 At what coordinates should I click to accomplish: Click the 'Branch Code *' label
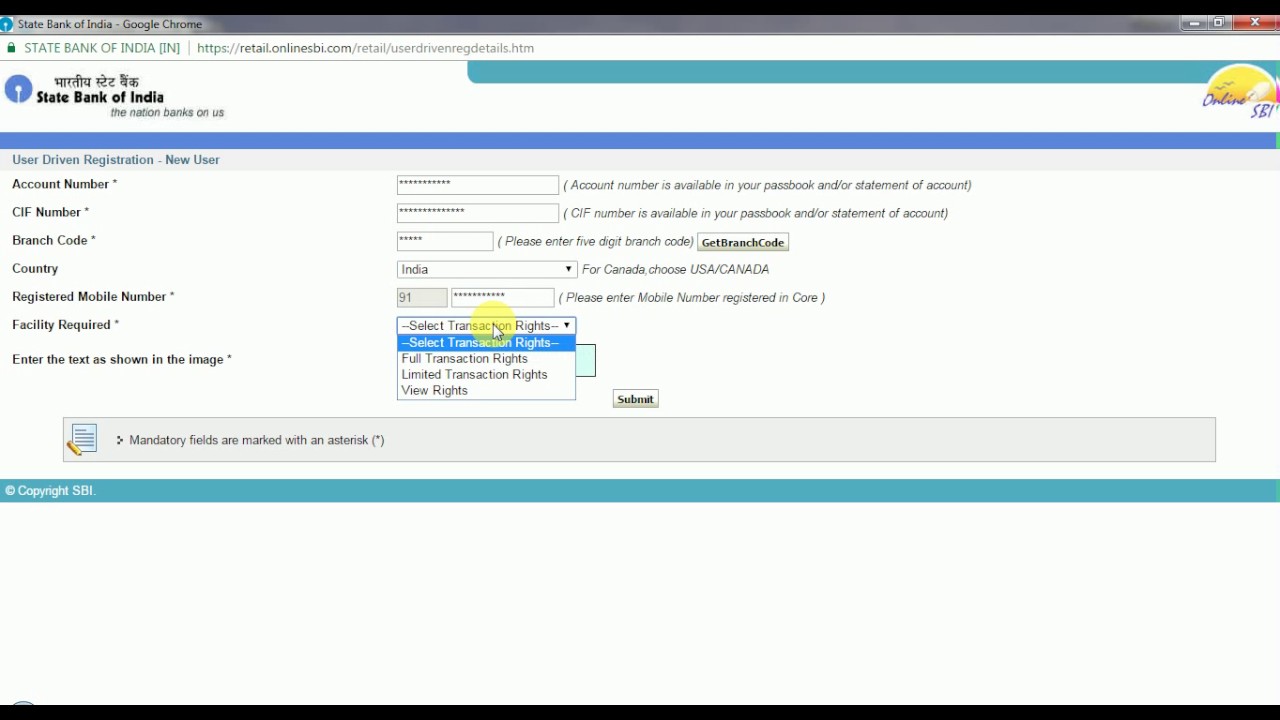click(54, 241)
